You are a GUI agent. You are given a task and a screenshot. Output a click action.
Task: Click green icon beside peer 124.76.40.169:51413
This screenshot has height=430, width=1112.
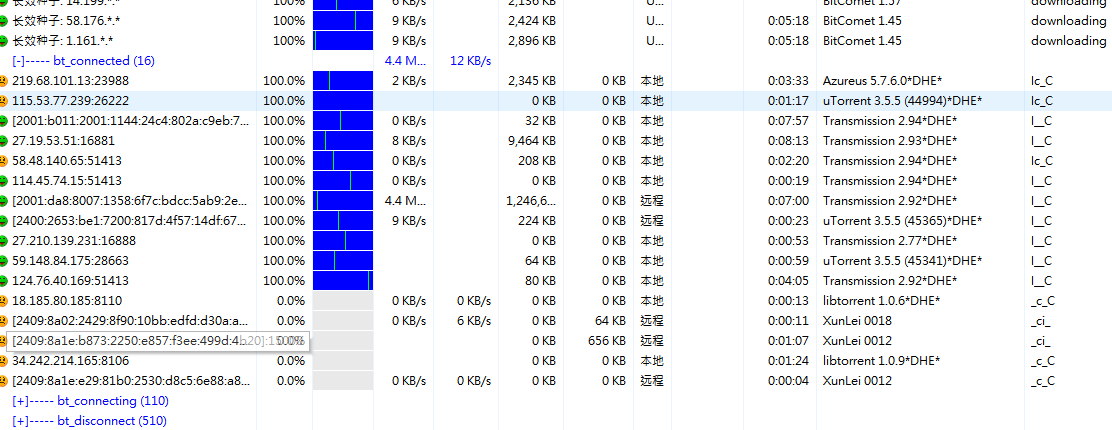coord(4,281)
